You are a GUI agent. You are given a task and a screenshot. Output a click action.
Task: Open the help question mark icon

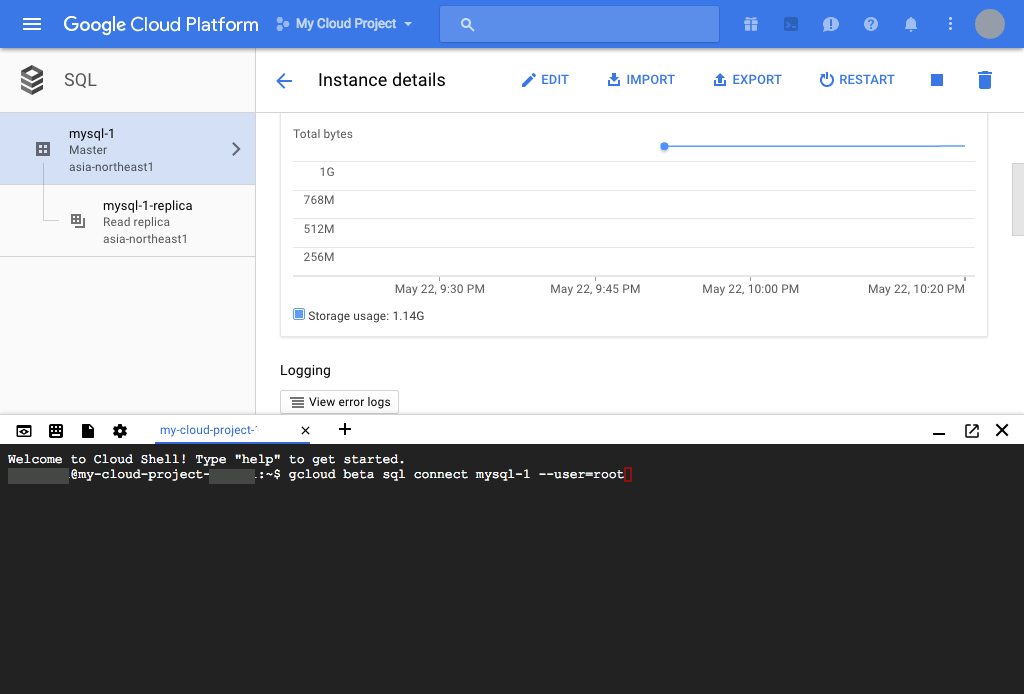pyautogui.click(x=871, y=24)
